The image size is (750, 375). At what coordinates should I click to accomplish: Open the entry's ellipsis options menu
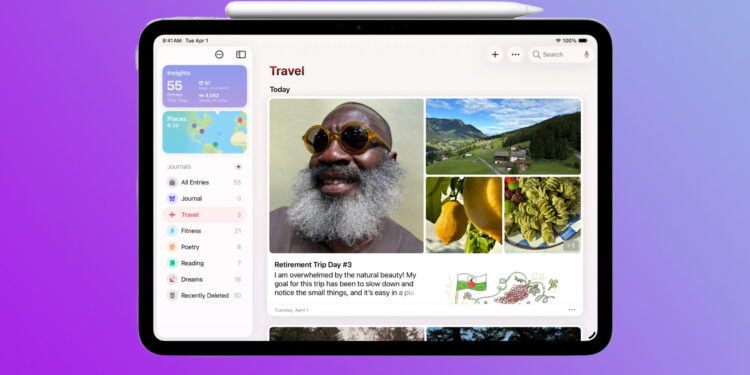572,309
